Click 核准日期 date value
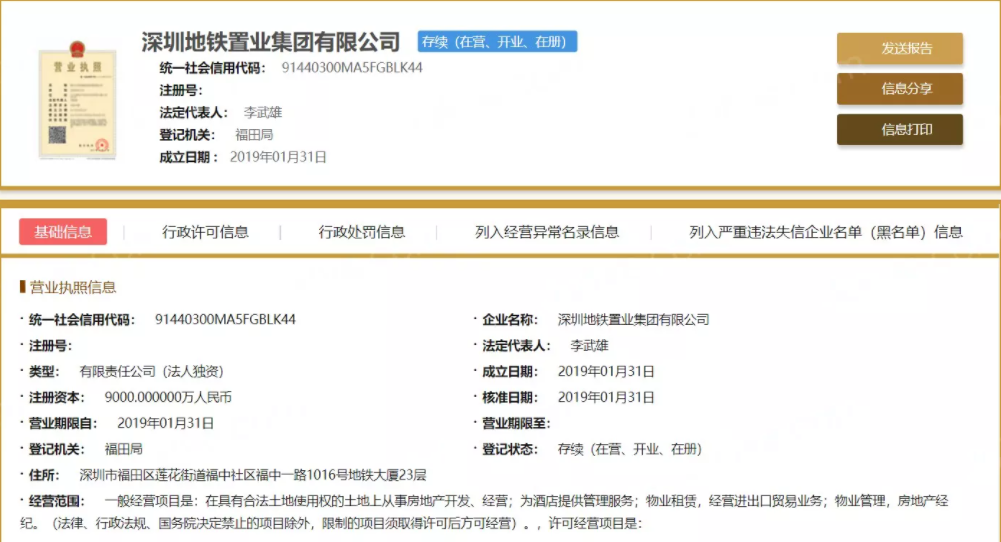The width and height of the screenshot is (1001, 542). [606, 397]
